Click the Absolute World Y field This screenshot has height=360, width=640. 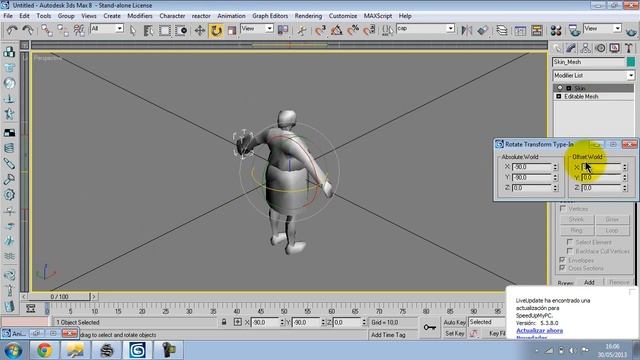tap(531, 178)
